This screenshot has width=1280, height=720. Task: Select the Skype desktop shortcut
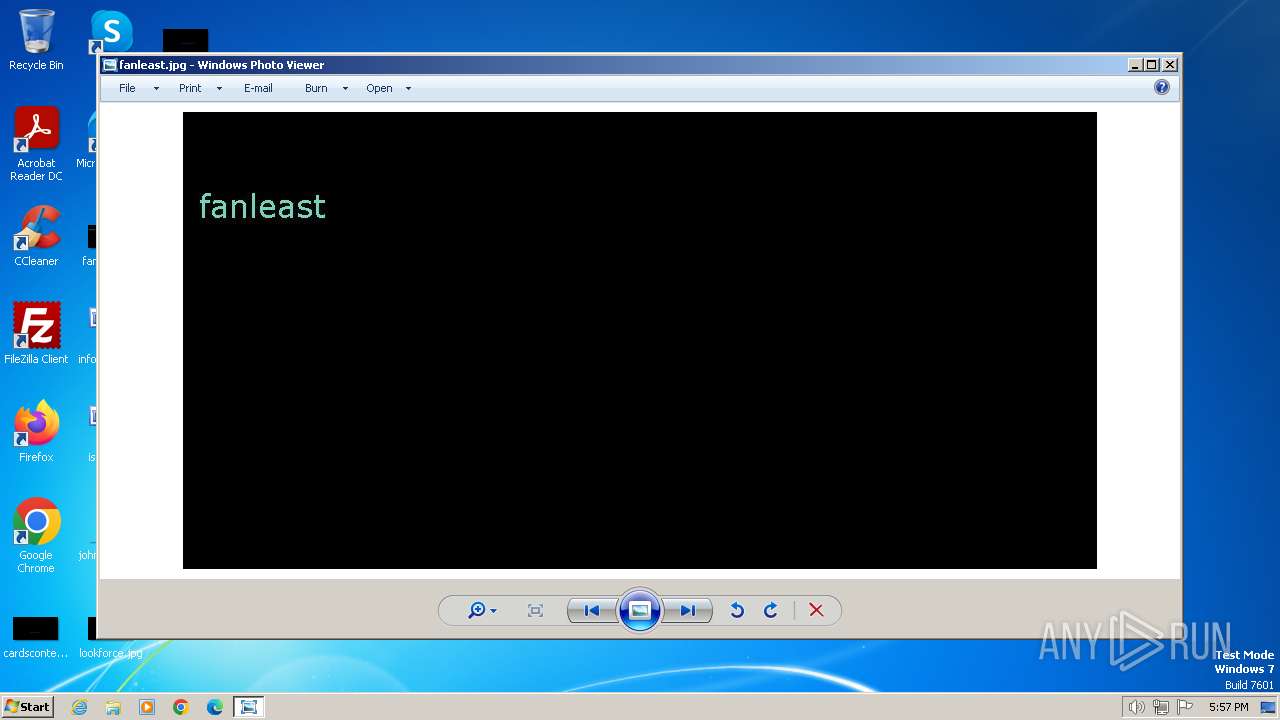coord(111,31)
